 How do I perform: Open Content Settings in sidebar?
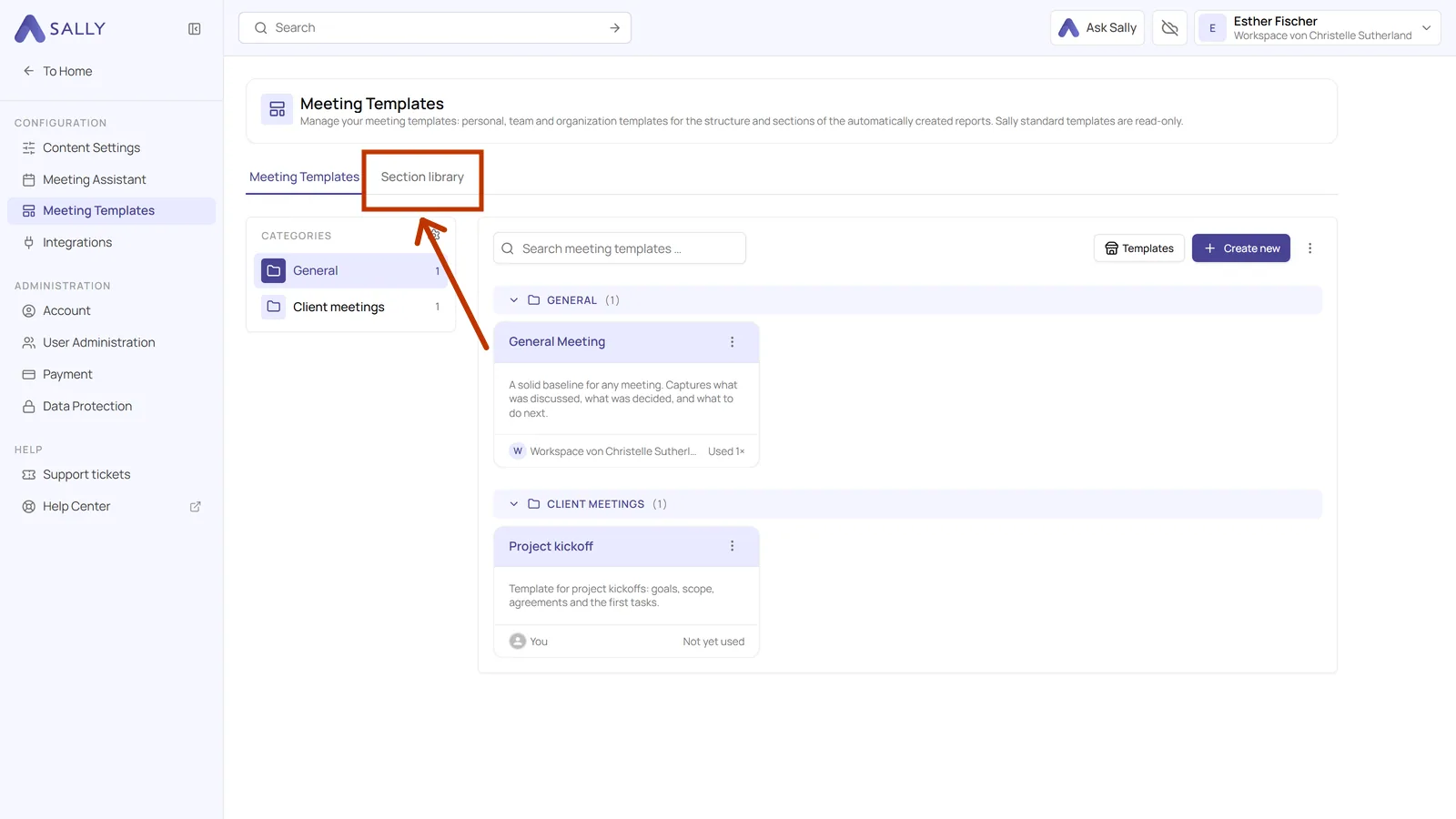point(111,147)
